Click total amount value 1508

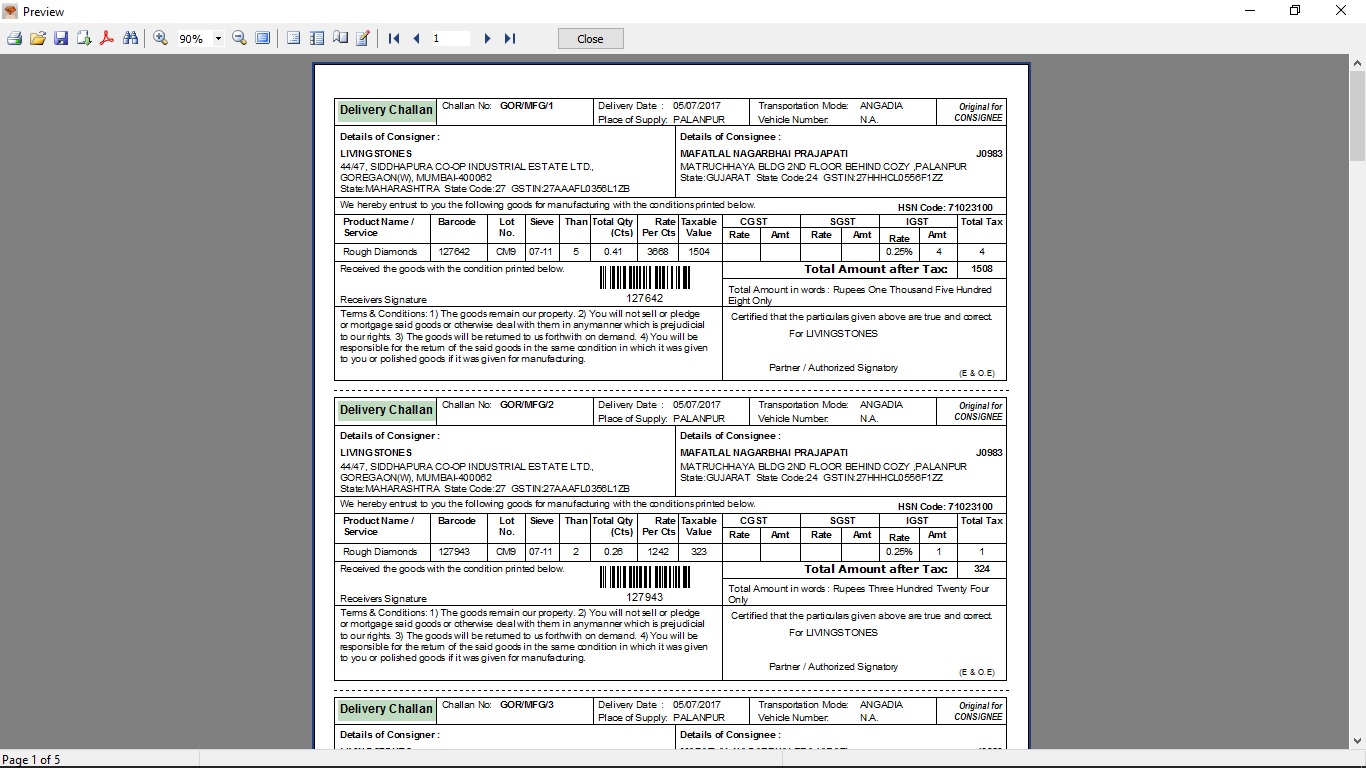(x=982, y=269)
